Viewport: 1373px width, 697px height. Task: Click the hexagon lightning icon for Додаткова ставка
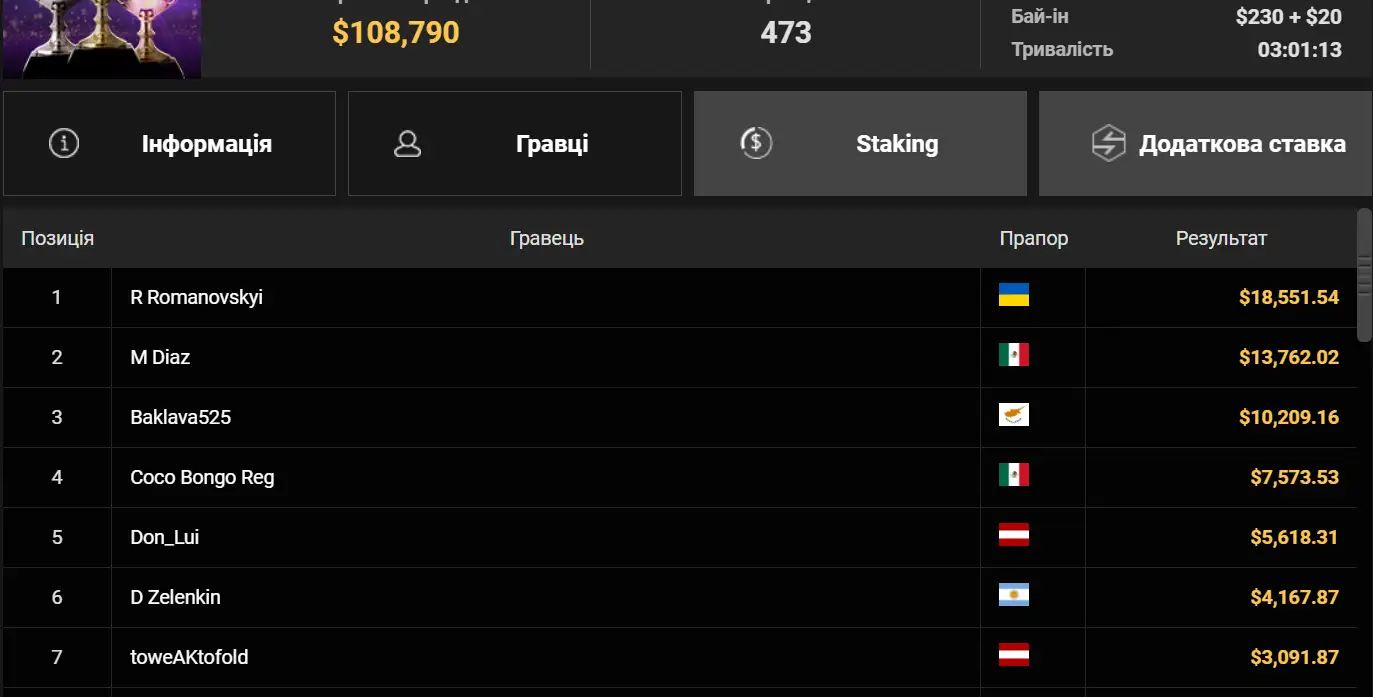click(x=1108, y=143)
